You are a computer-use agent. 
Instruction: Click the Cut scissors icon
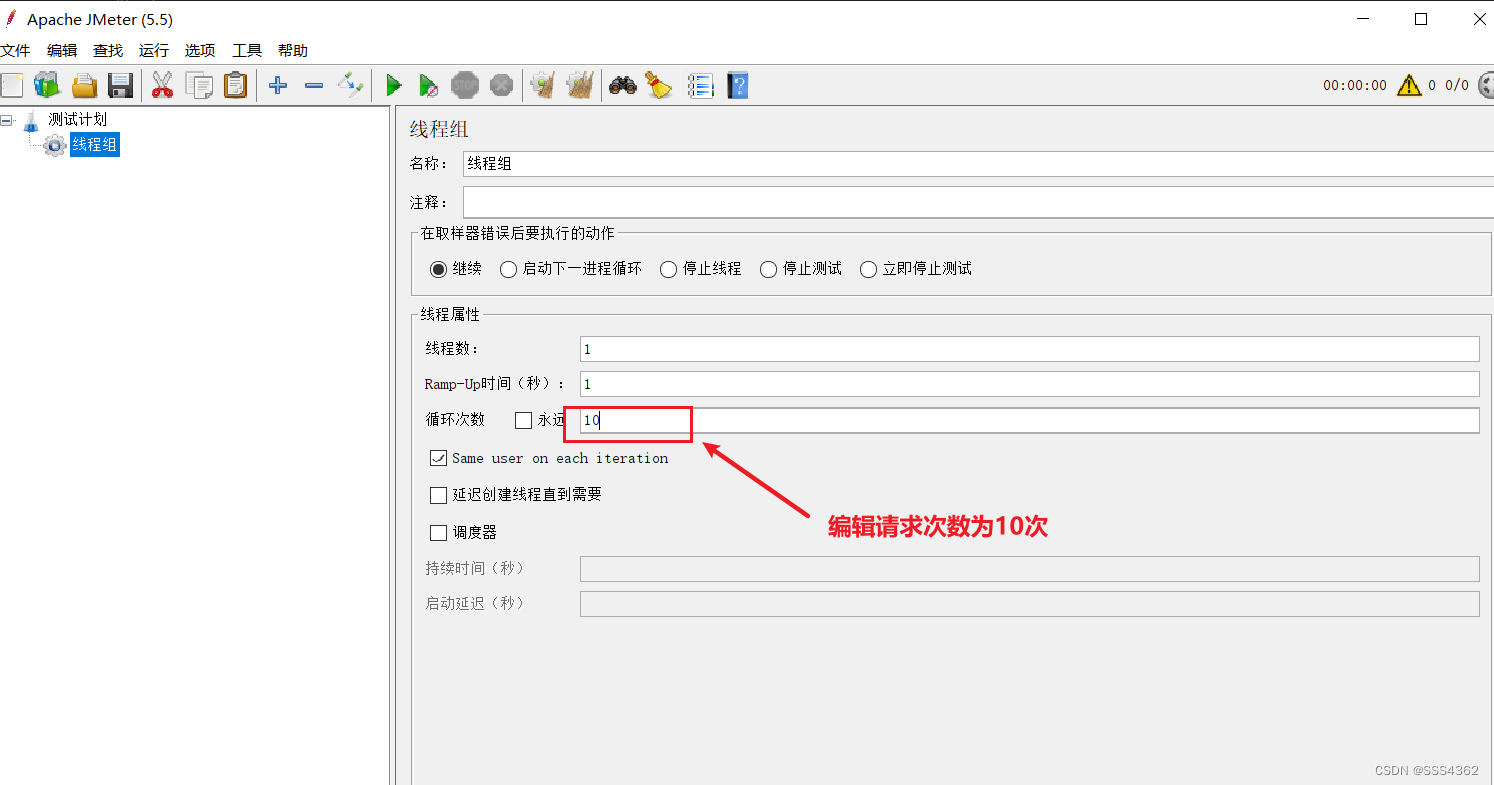[x=162, y=86]
